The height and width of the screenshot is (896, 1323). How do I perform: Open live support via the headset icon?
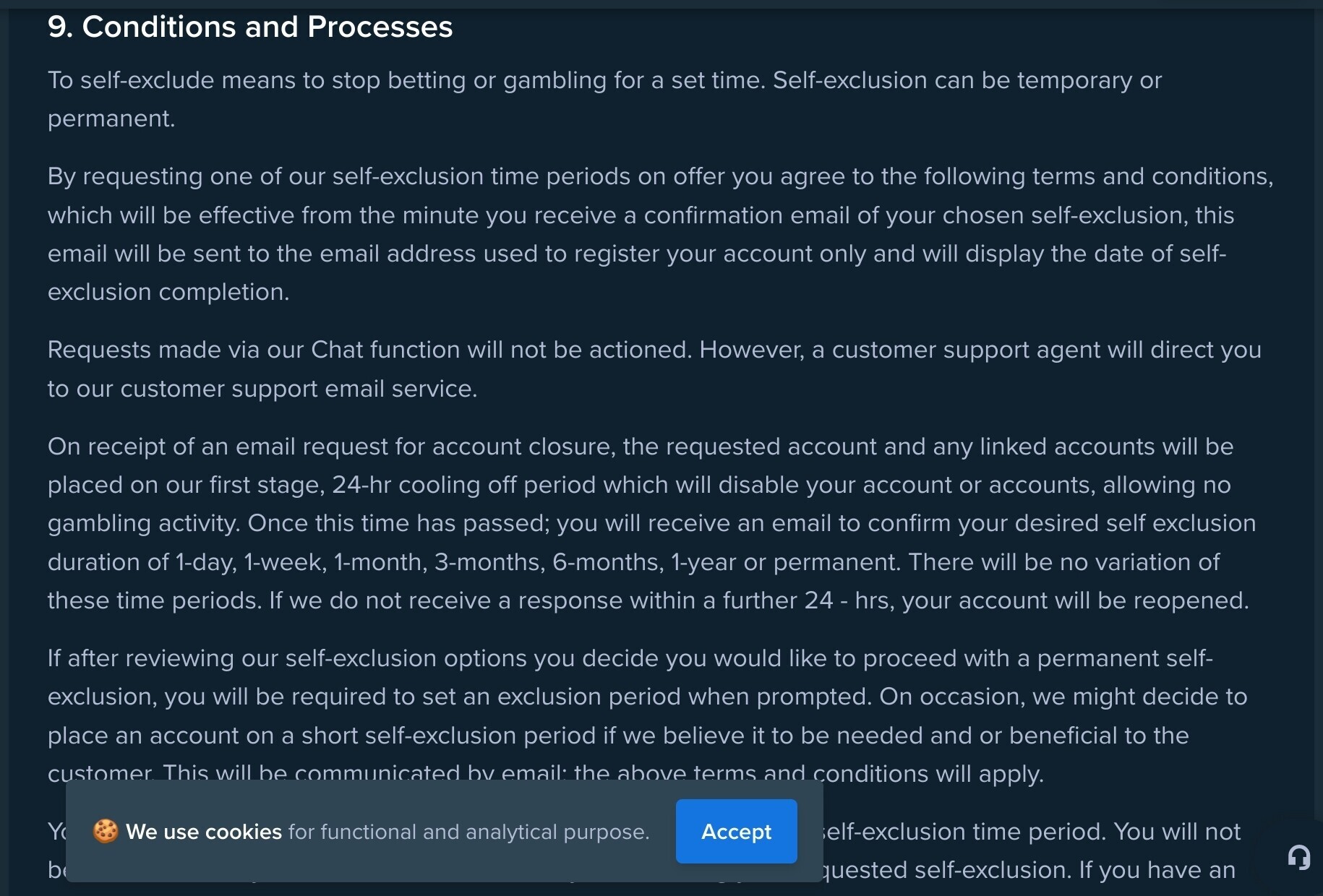tap(1298, 857)
